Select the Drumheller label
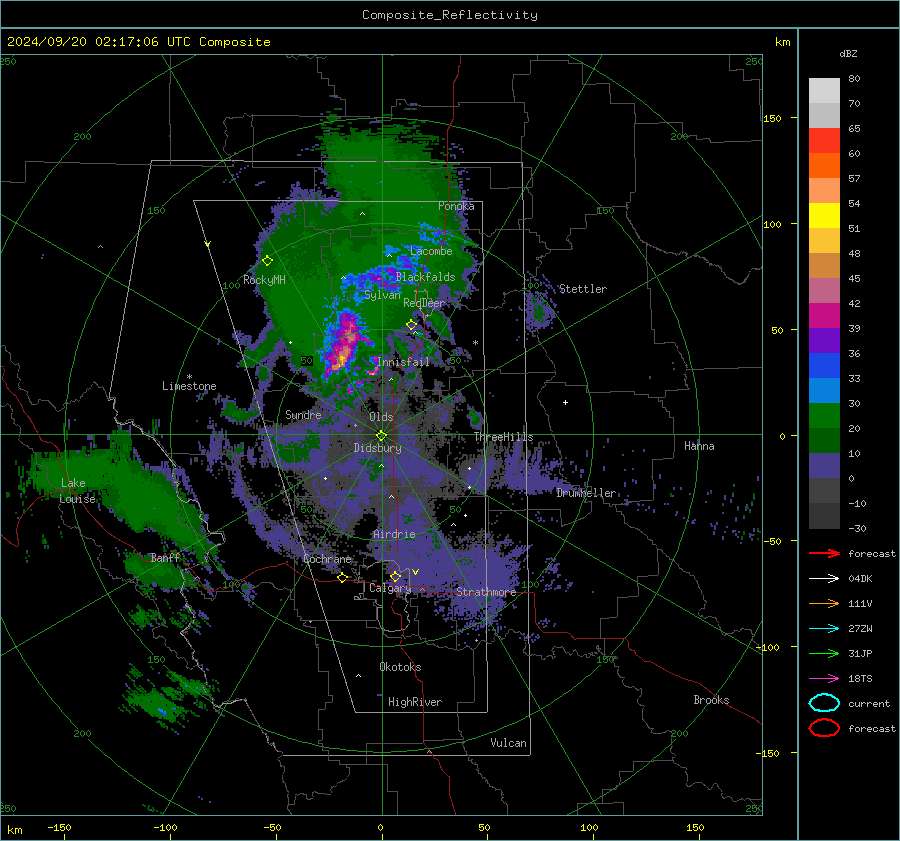900x841 pixels. (x=586, y=493)
